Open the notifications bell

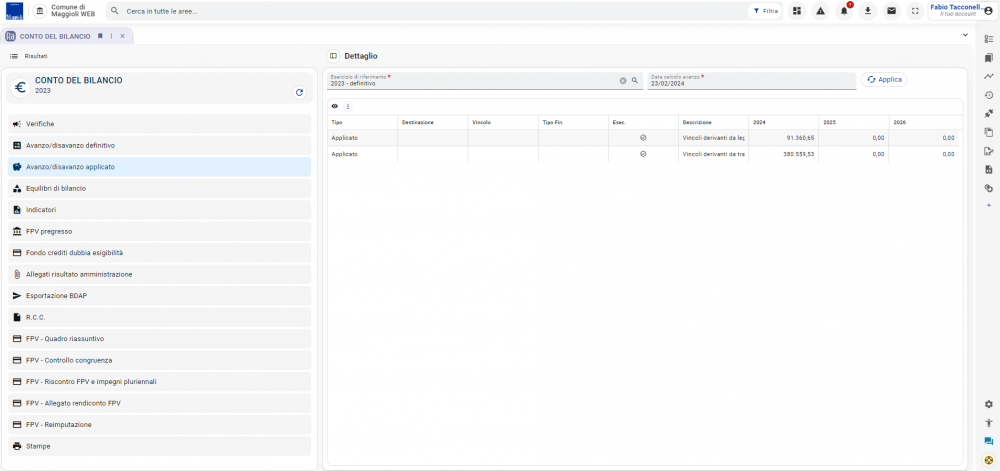click(x=844, y=11)
